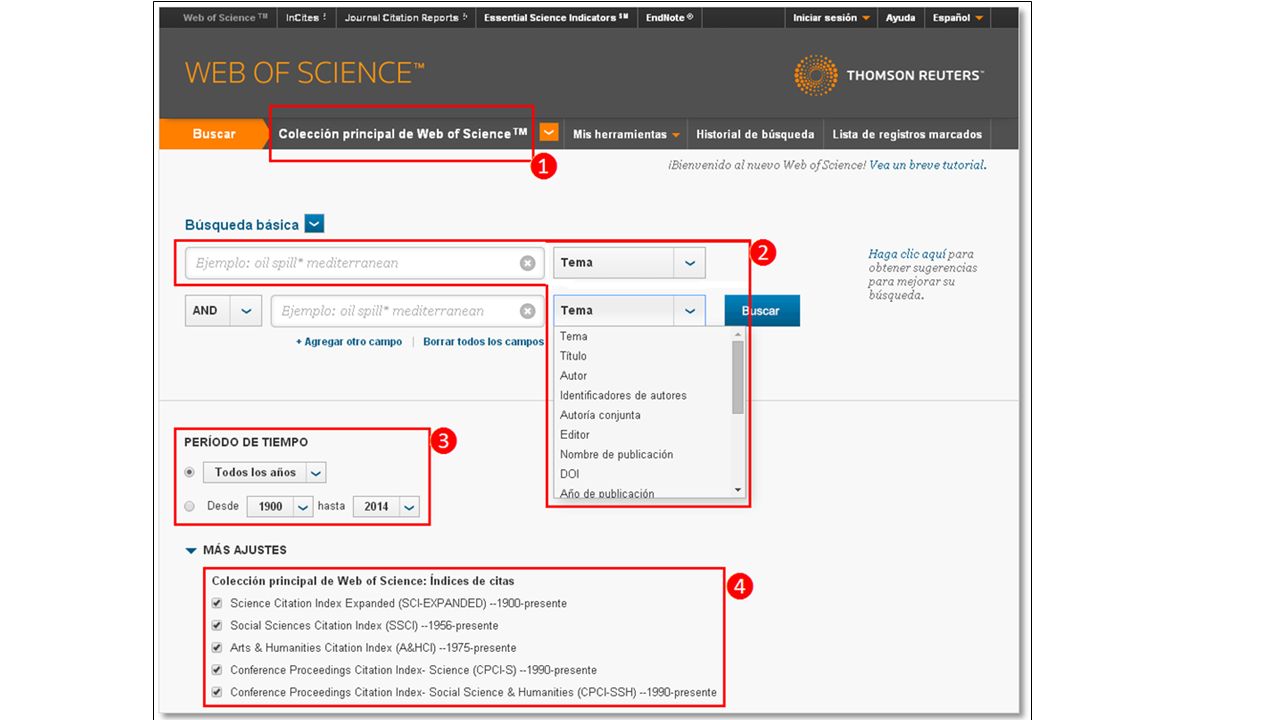Open Essential Science Indicators

(556, 18)
